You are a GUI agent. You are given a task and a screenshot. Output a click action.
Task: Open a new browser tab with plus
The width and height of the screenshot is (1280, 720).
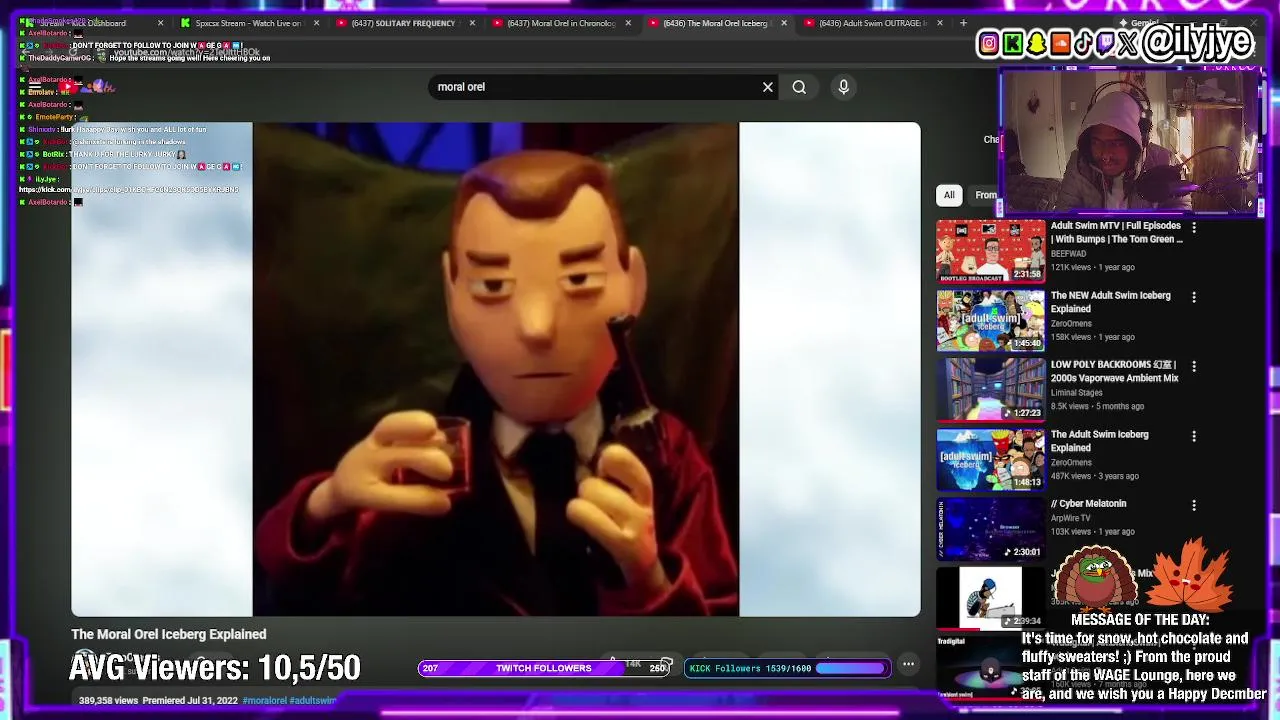[x=963, y=23]
